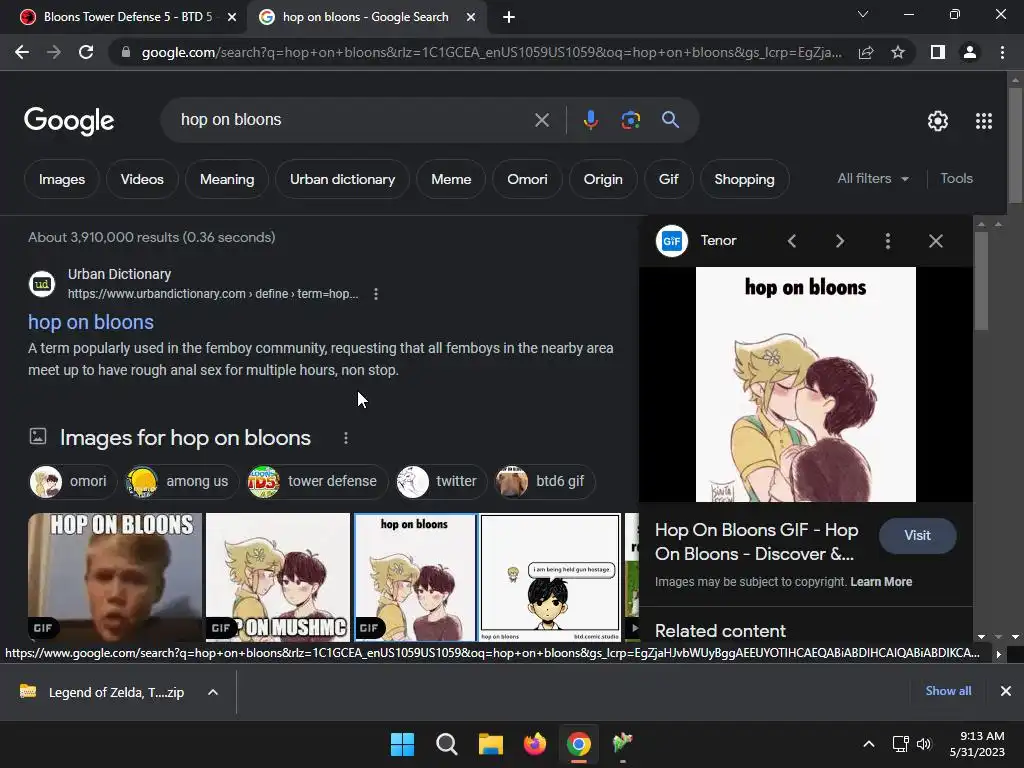Click the Visit button for Tenor GIF
1024x768 pixels.
tap(918, 536)
